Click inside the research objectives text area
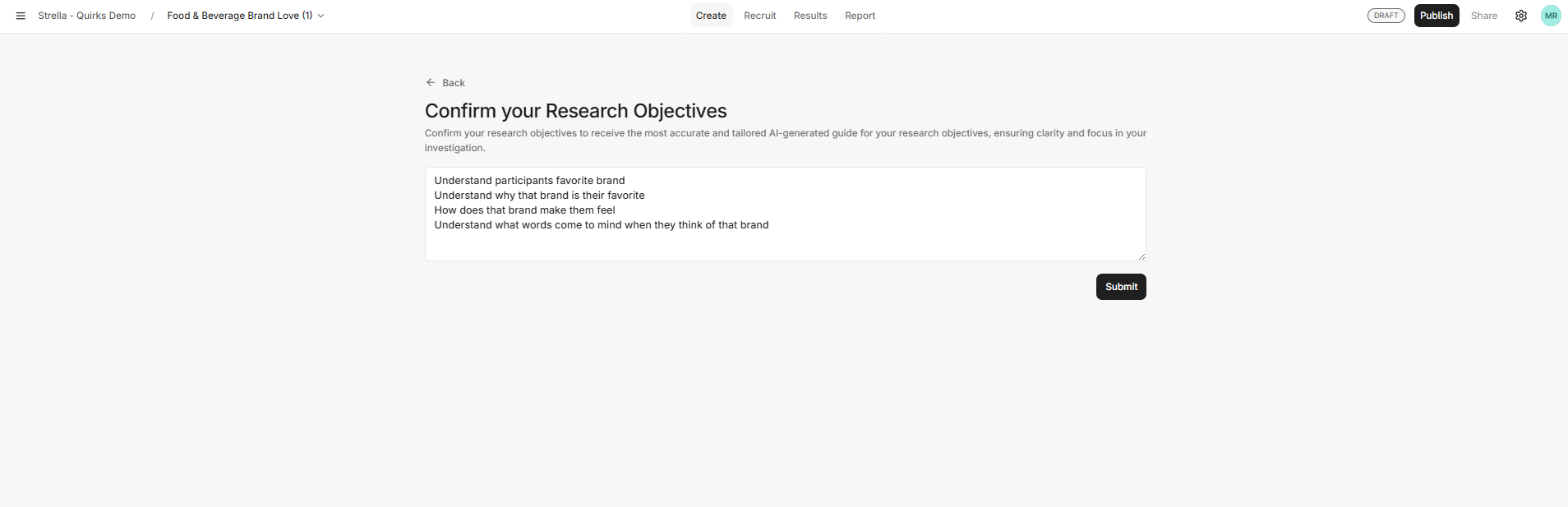The height and width of the screenshot is (507, 1568). pos(786,214)
